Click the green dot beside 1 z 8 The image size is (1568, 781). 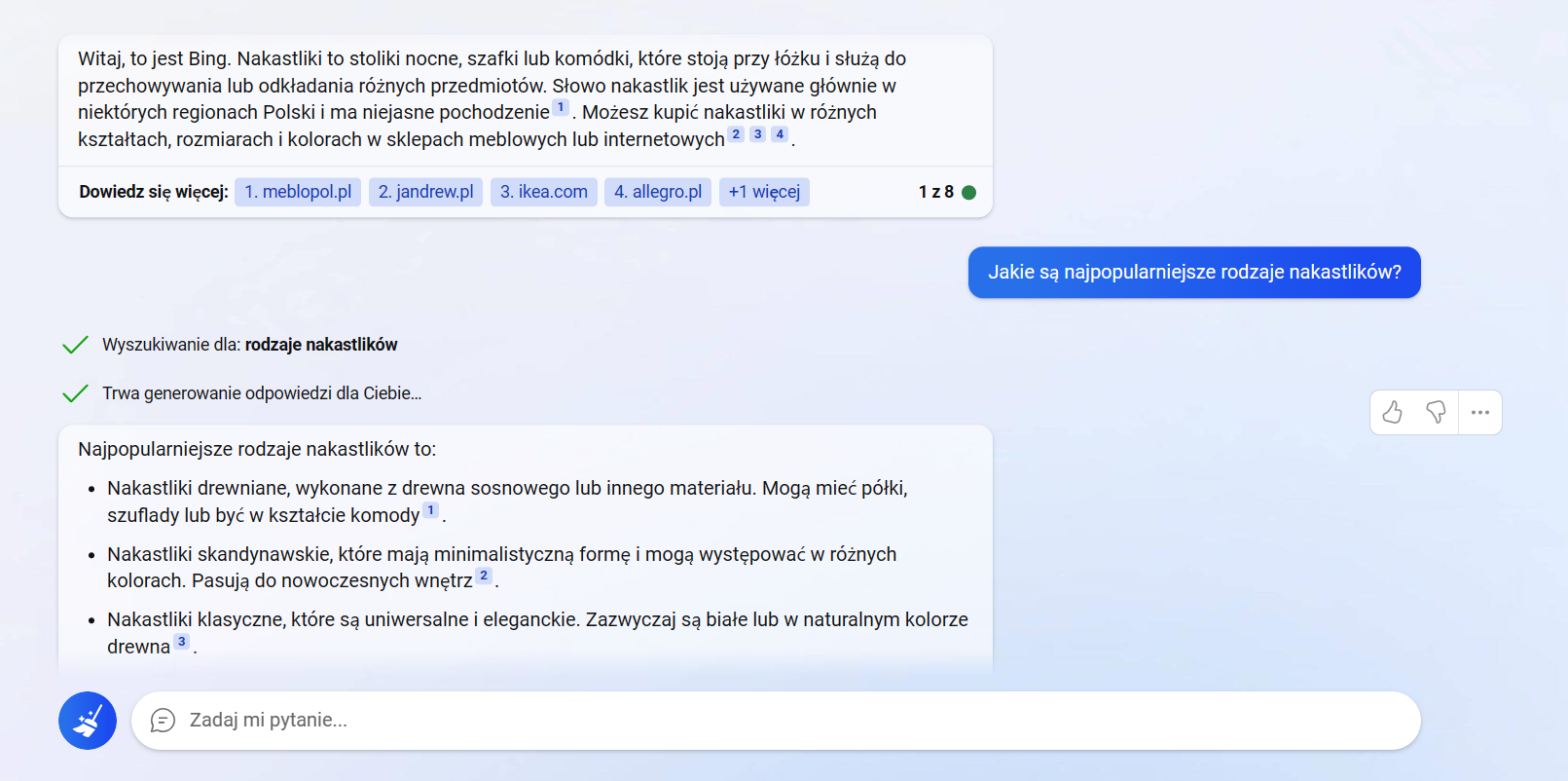point(968,193)
